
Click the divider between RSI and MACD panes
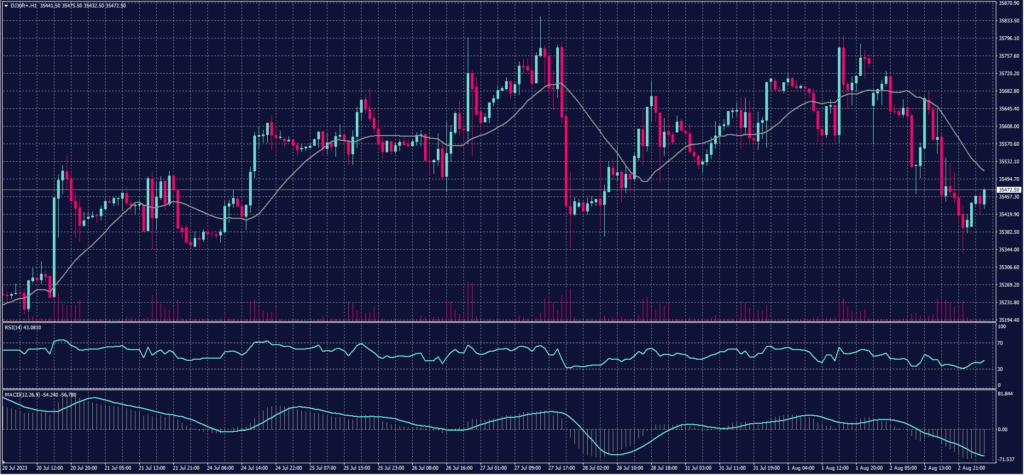[x=500, y=389]
